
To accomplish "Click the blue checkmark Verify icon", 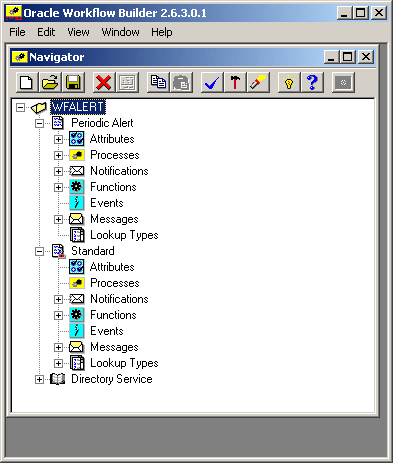I will [x=212, y=82].
